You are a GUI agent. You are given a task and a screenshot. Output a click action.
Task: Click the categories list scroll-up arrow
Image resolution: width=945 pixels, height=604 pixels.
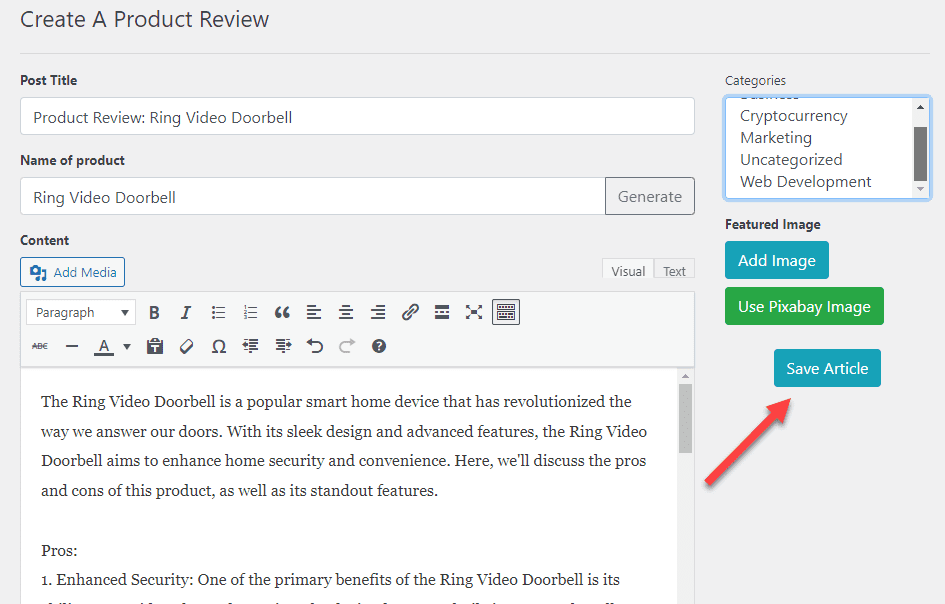(x=920, y=107)
